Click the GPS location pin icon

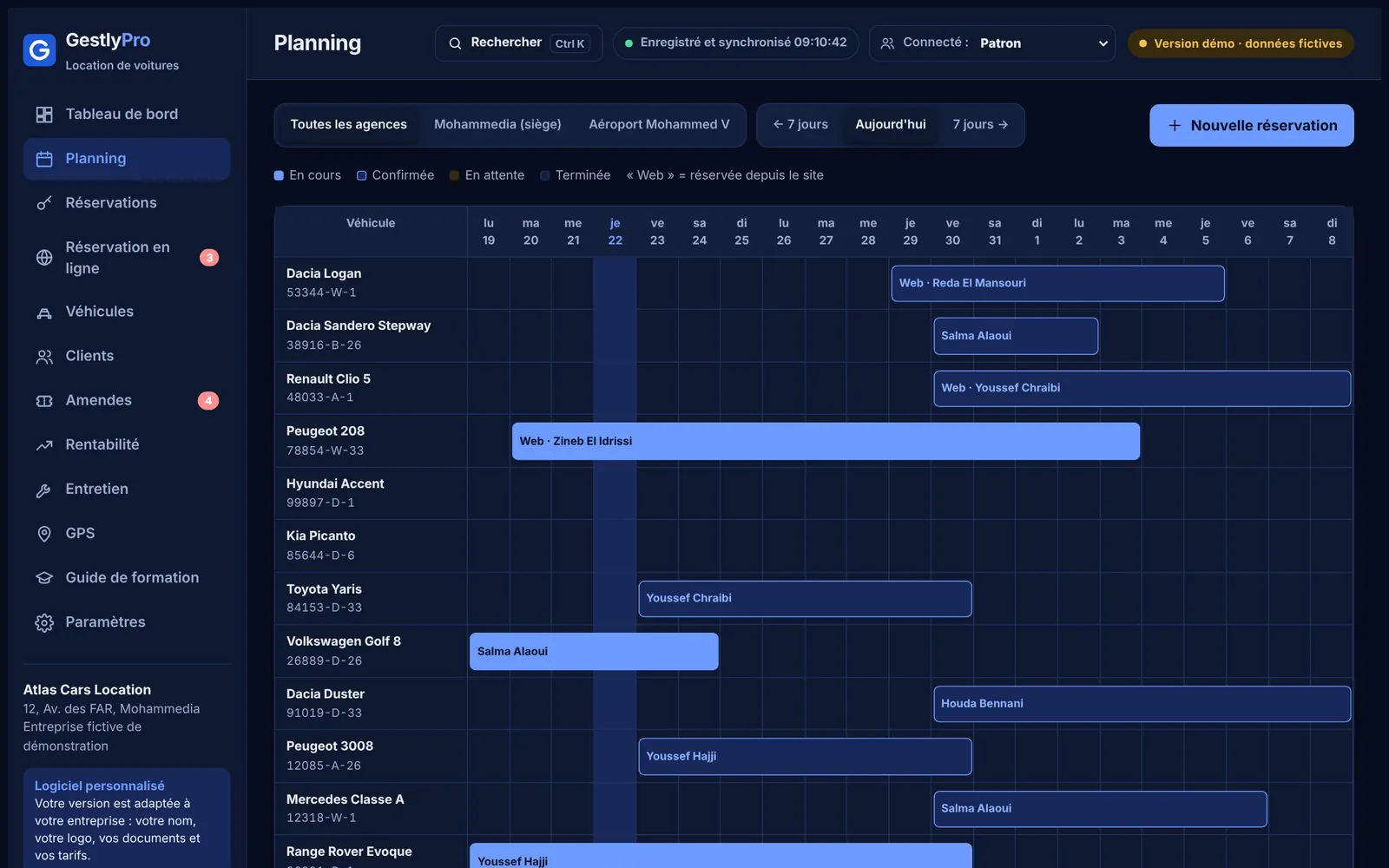44,534
